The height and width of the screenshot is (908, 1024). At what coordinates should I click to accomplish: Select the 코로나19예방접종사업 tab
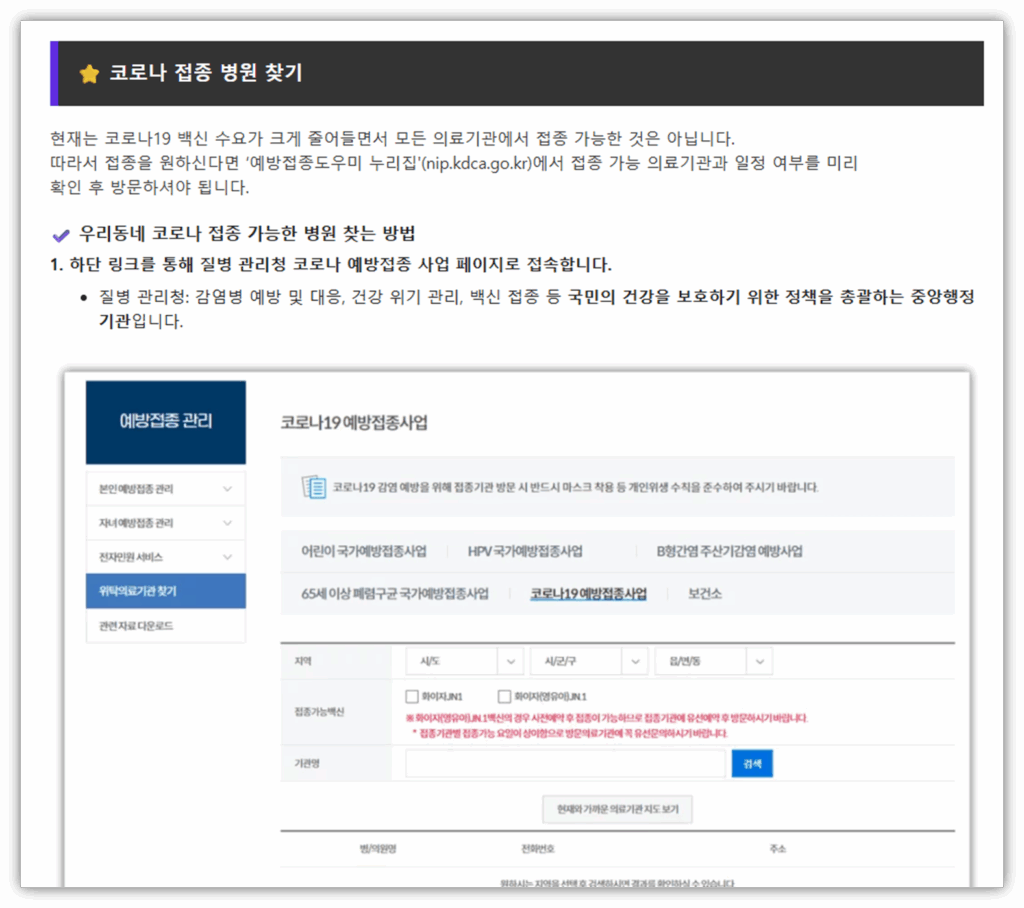[588, 594]
